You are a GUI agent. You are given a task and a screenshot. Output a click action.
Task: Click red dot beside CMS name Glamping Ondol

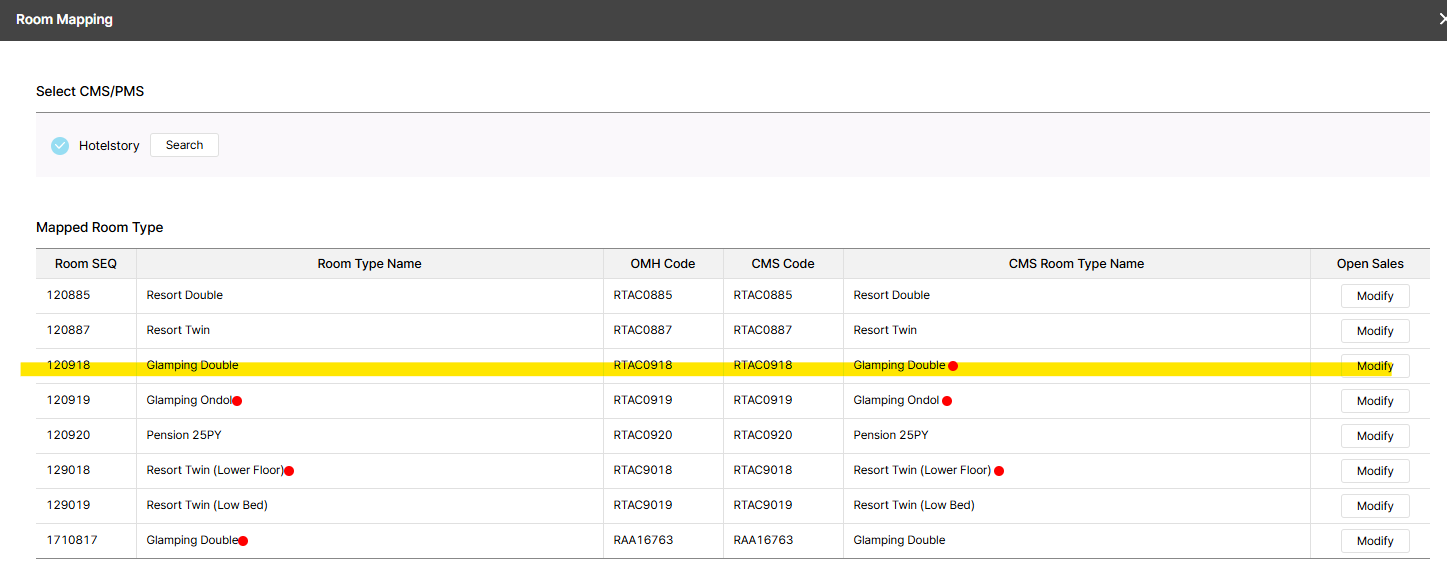pyautogui.click(x=947, y=401)
